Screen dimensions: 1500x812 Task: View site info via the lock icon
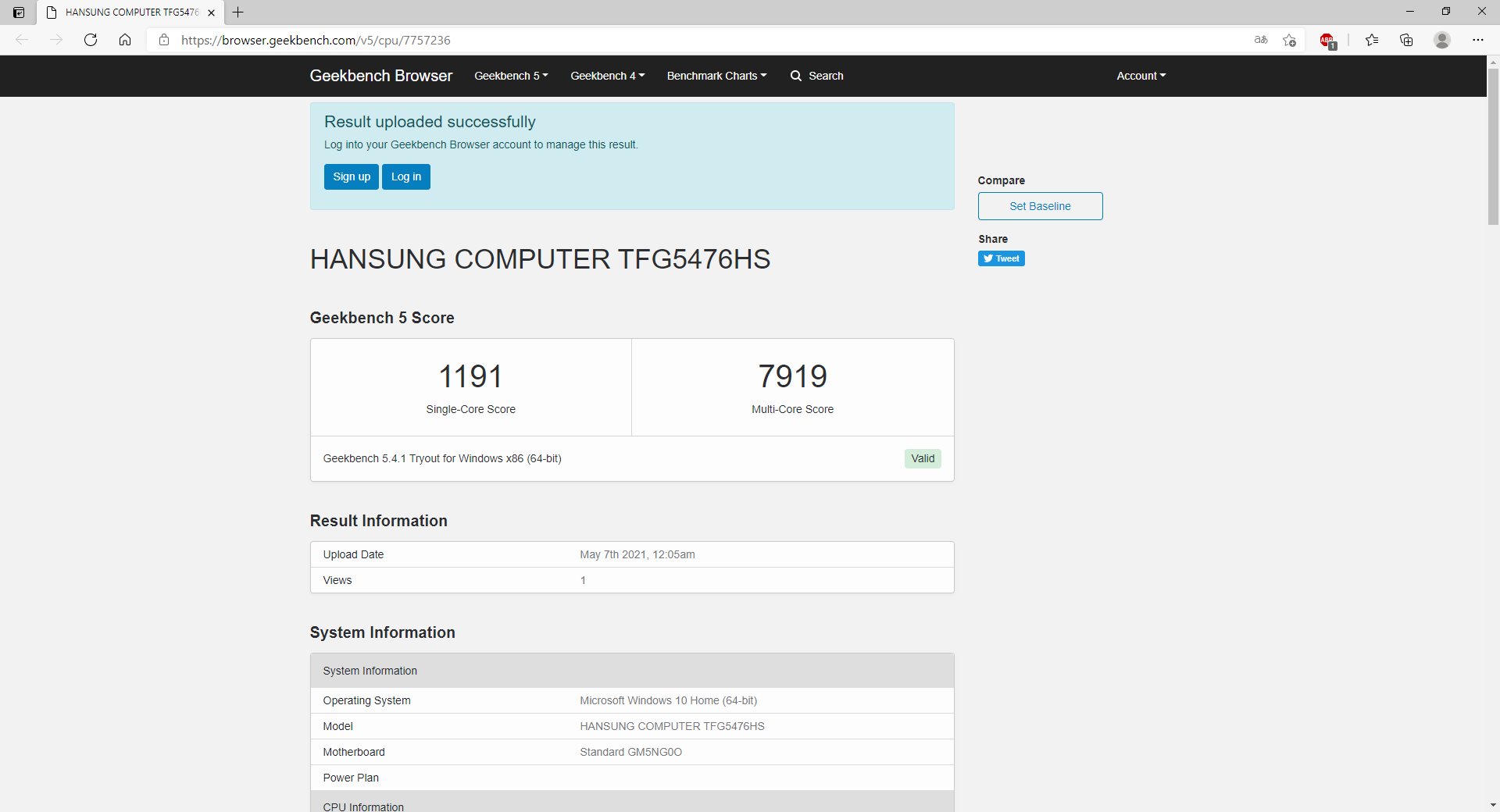tap(164, 40)
